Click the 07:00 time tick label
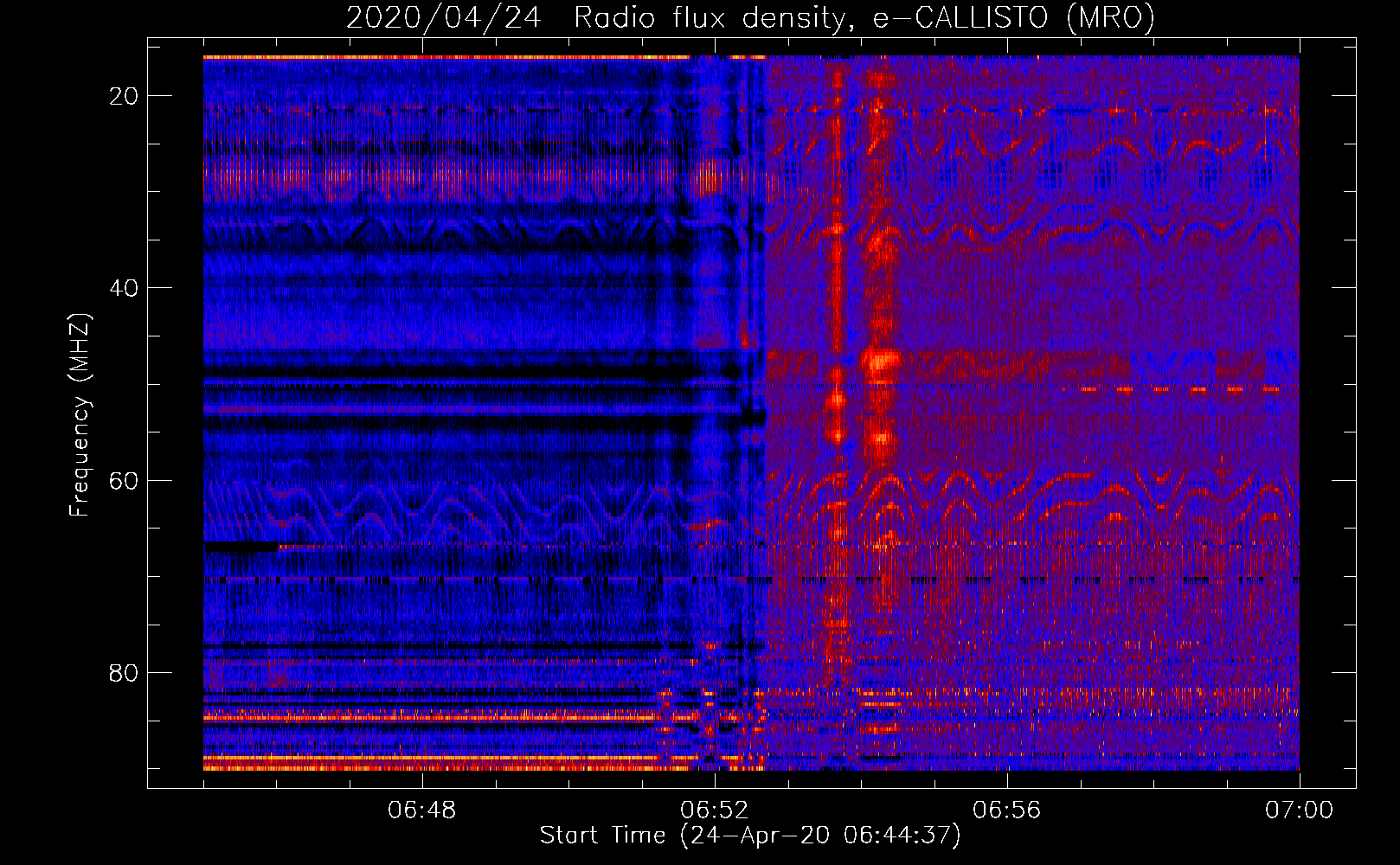Image resolution: width=1400 pixels, height=865 pixels. pos(1300,811)
